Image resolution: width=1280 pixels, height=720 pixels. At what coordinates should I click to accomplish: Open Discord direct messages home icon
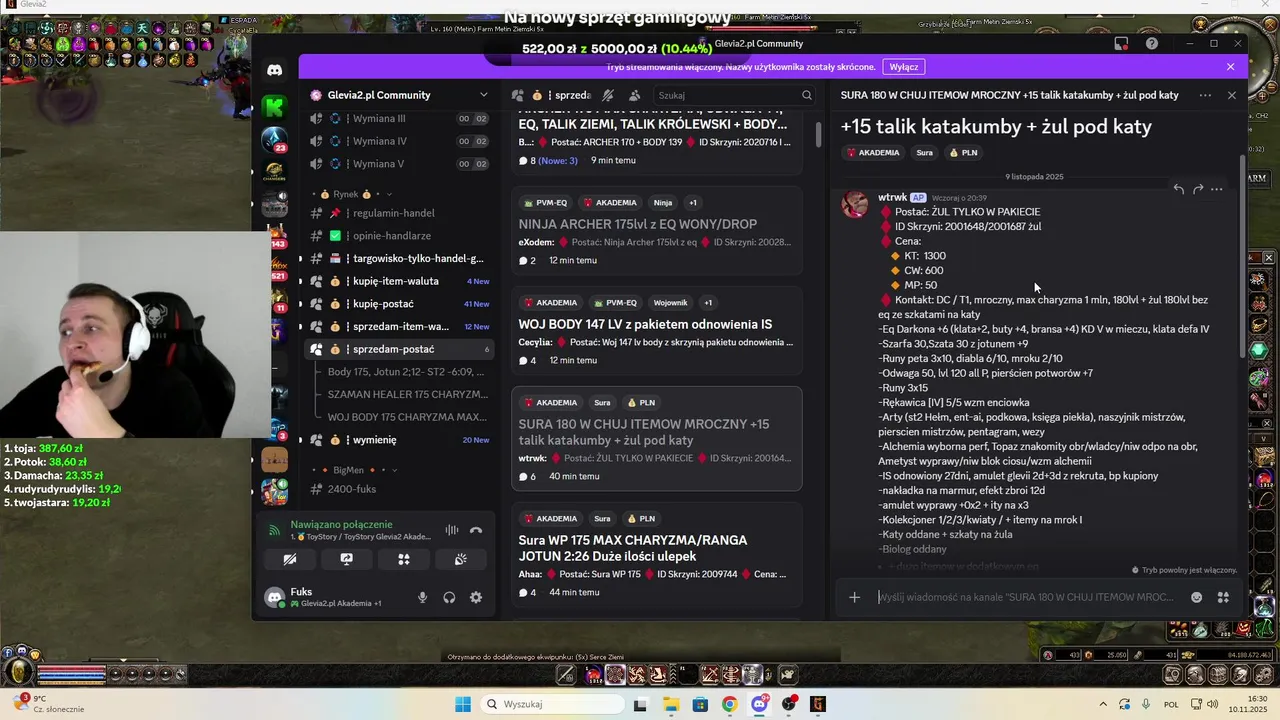coord(275,70)
